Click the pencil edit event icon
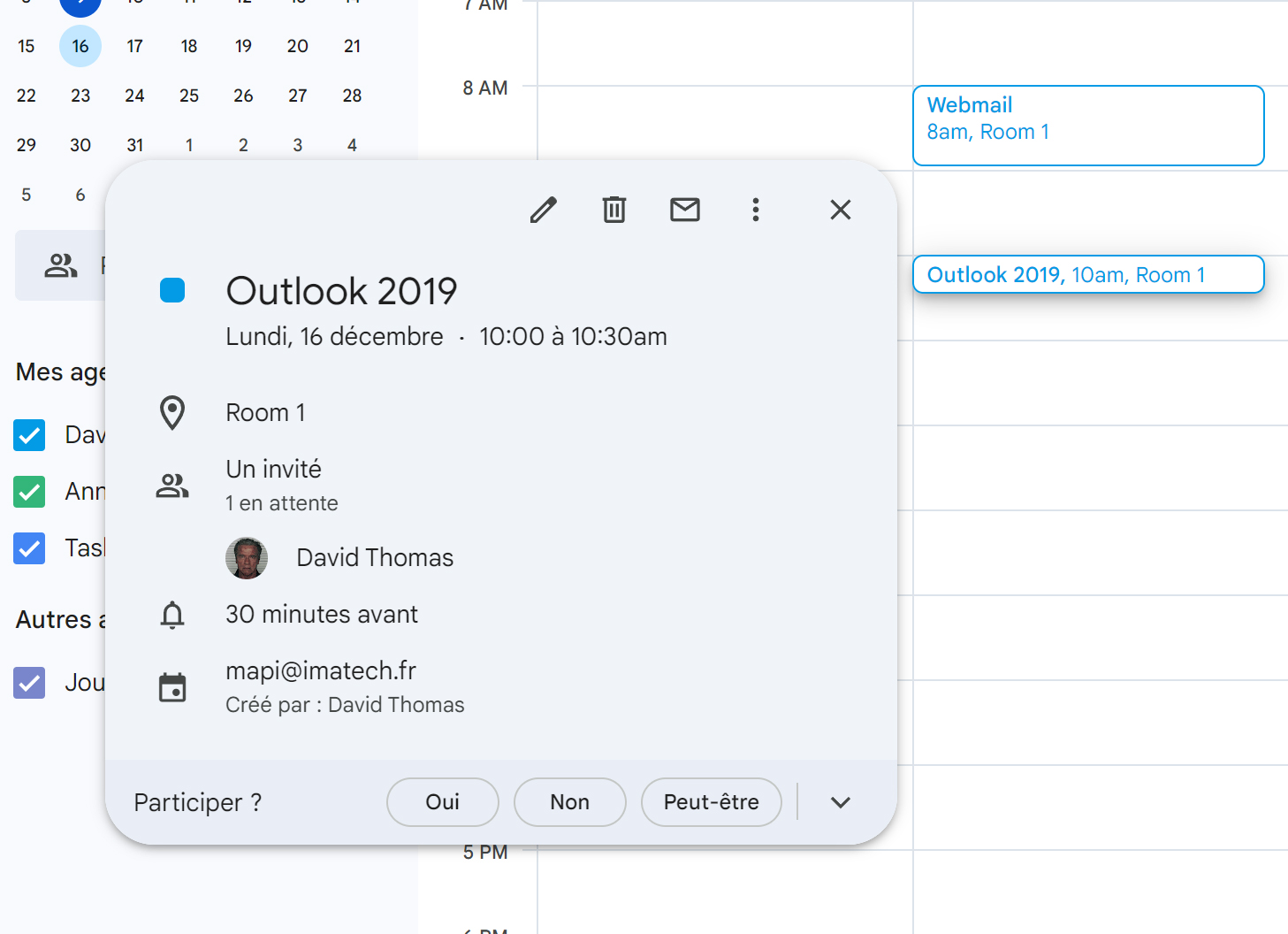 point(544,210)
